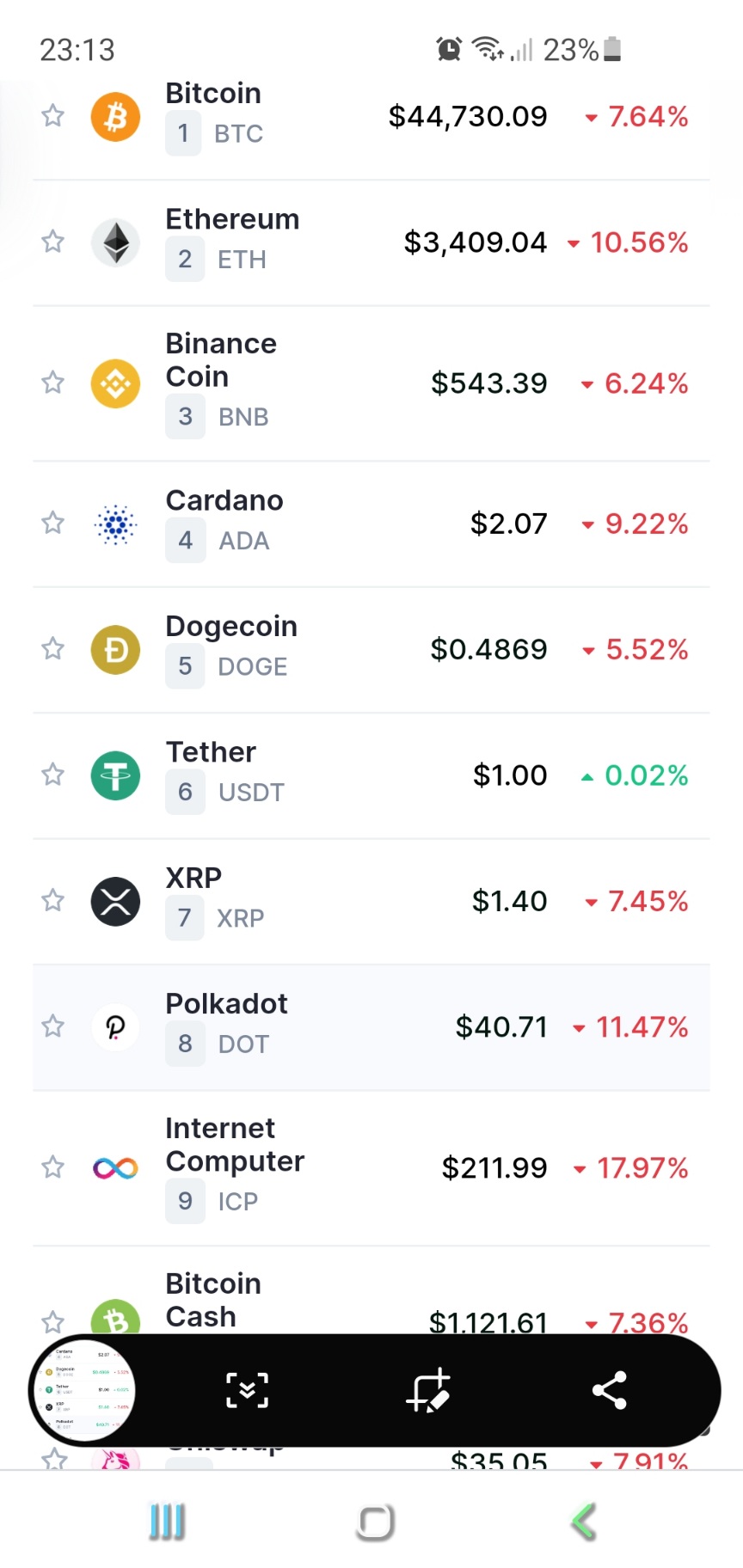Screen dimensions: 743x1568
Task: Tap the XRP logo icon
Action: pos(115,901)
